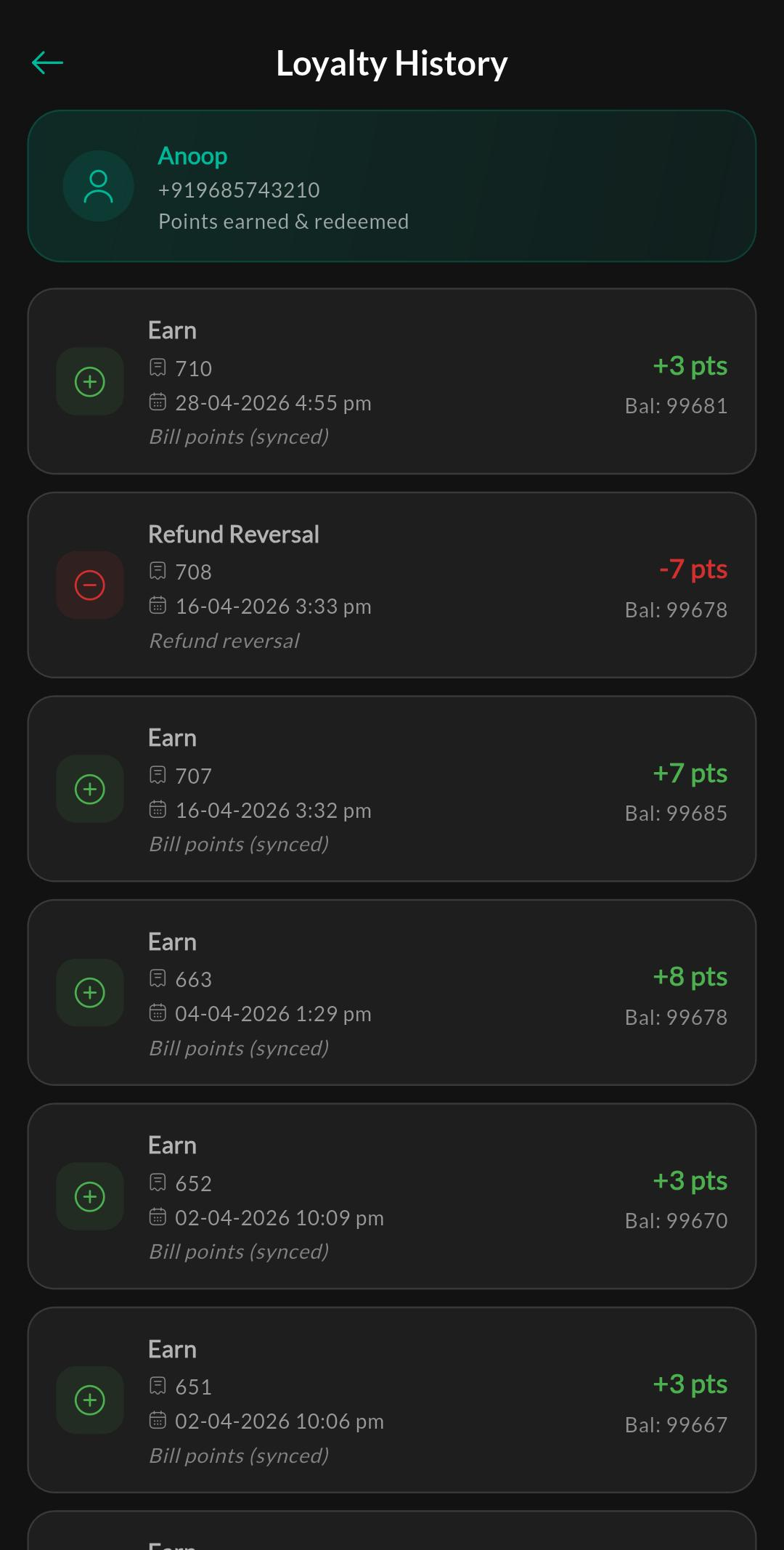Tap the calendar icon beside 28-04-2026 4:55 pm
Image resolution: width=784 pixels, height=1550 pixels.
tap(158, 402)
